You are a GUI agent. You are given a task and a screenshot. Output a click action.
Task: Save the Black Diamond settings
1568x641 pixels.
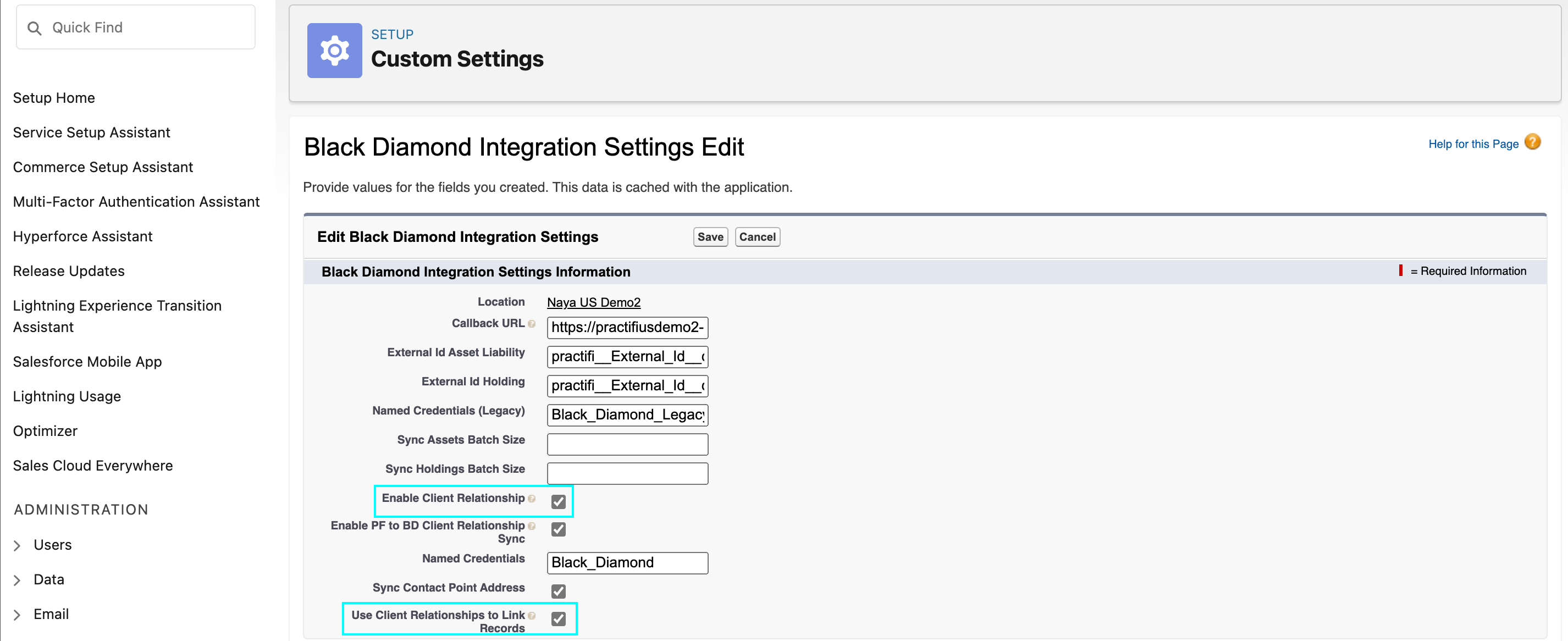710,237
